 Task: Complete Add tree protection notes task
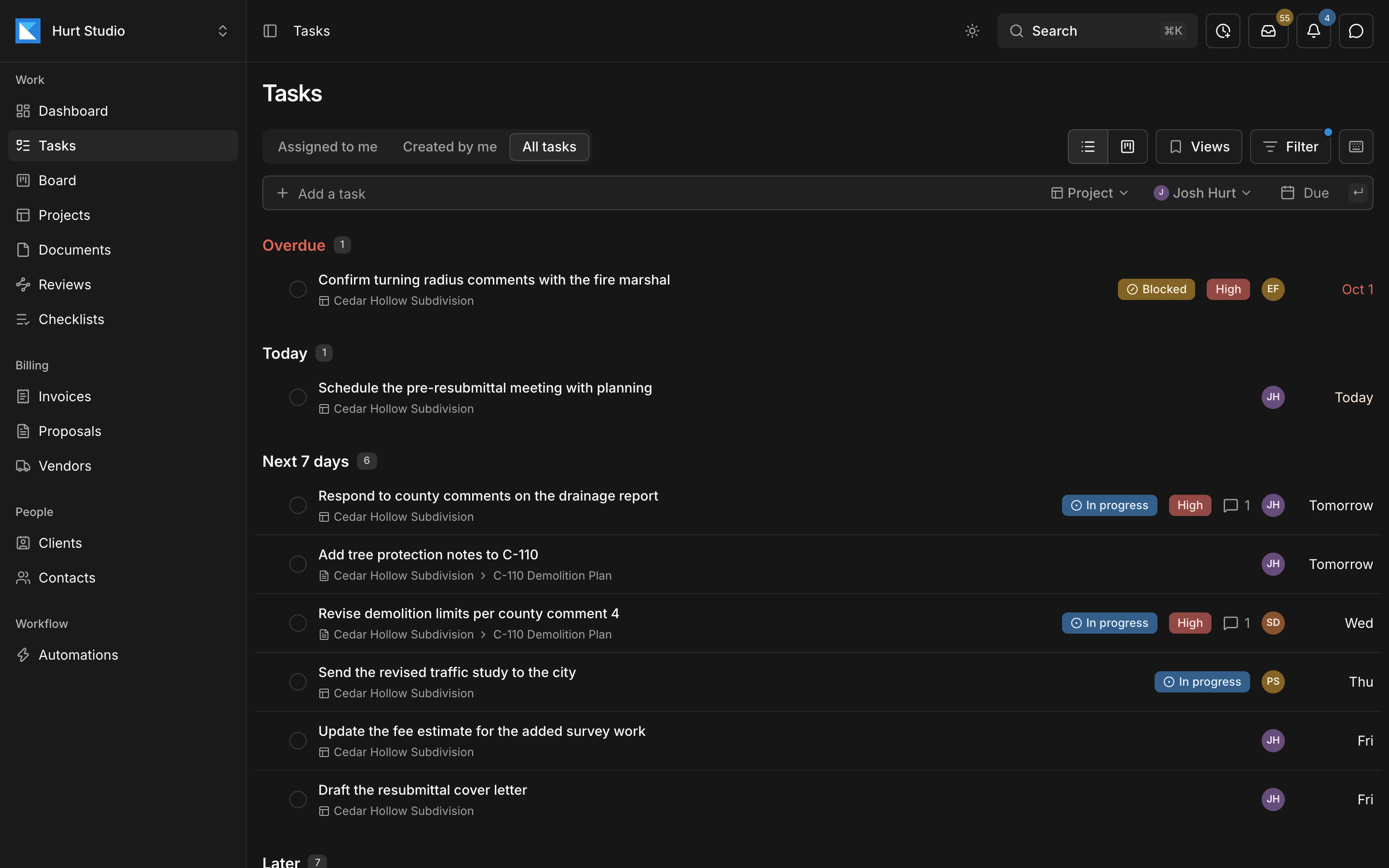click(x=297, y=564)
